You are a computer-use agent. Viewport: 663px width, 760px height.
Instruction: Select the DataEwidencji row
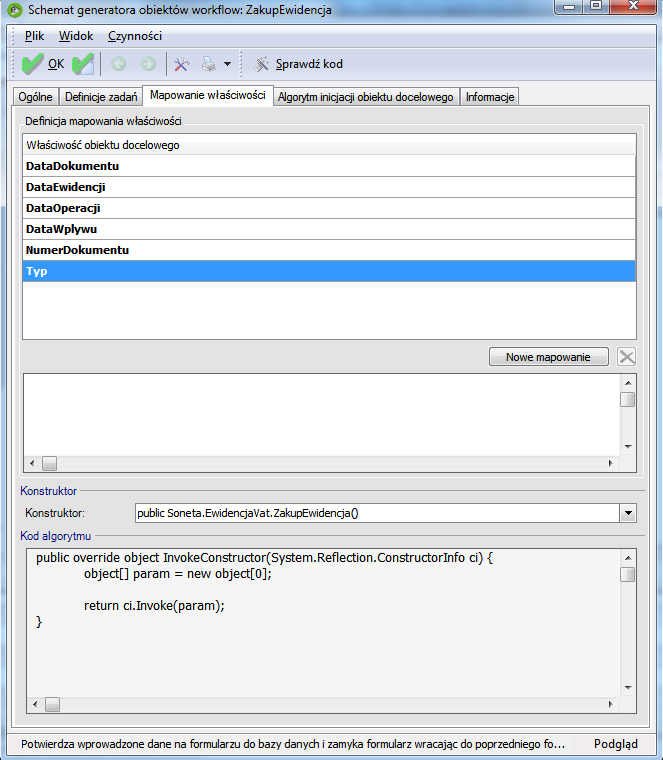[x=329, y=187]
